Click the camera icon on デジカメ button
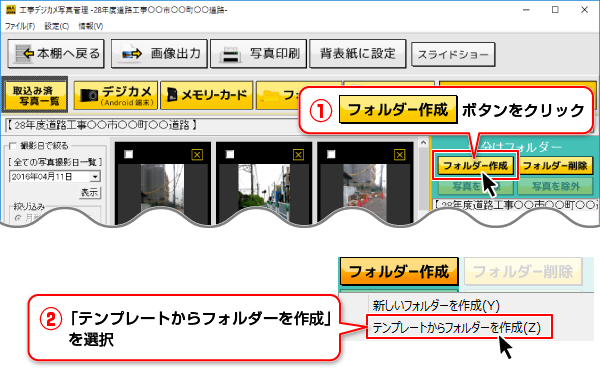Viewport: 600px width, 369px height. [89, 95]
